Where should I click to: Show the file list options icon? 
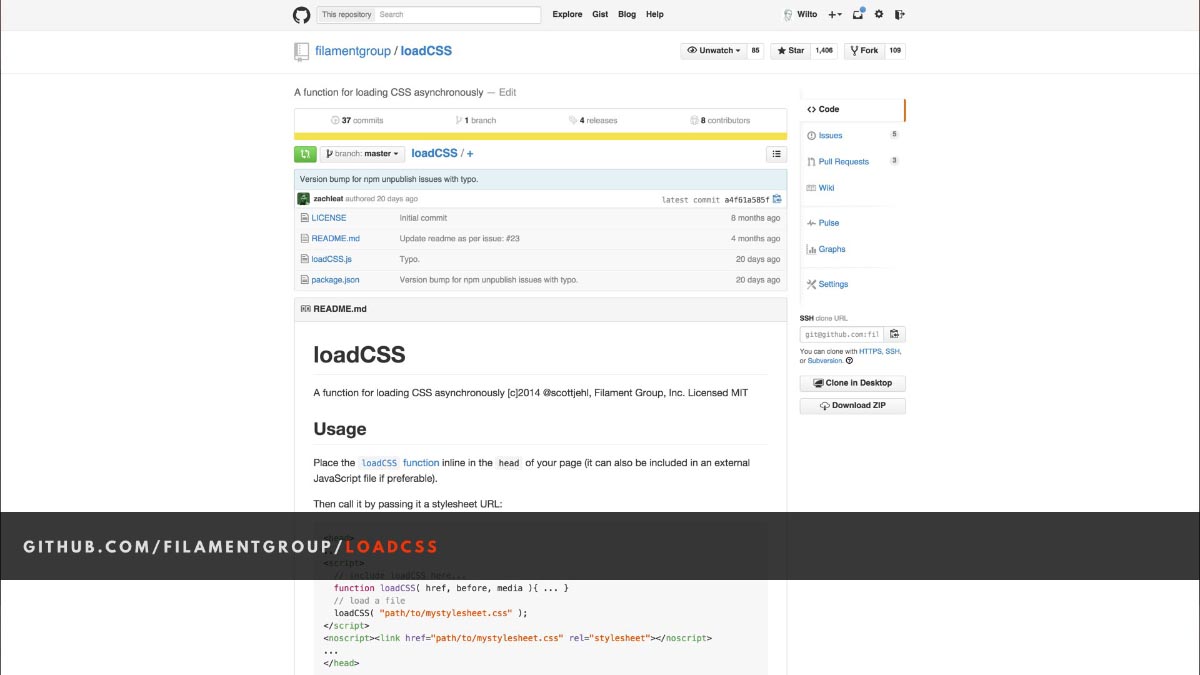(x=776, y=154)
